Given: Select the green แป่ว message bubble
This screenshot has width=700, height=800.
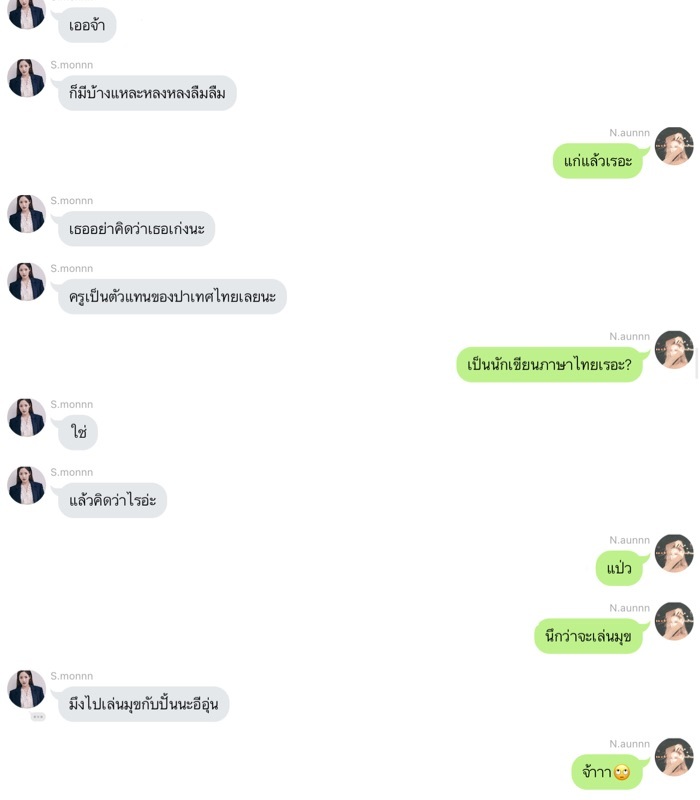Looking at the screenshot, I should pos(619,568).
